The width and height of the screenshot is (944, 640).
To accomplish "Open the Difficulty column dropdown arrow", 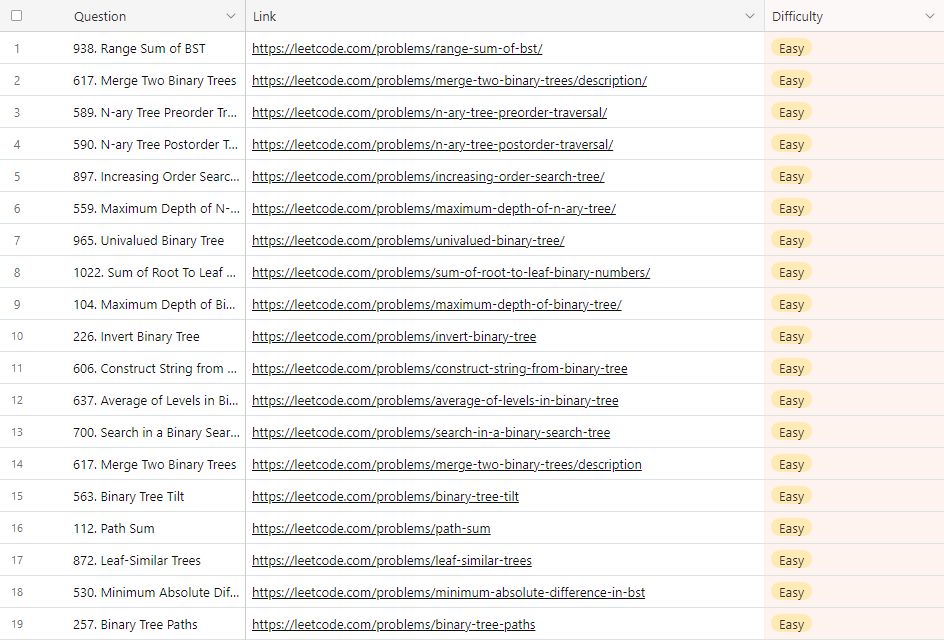I will pyautogui.click(x=930, y=16).
